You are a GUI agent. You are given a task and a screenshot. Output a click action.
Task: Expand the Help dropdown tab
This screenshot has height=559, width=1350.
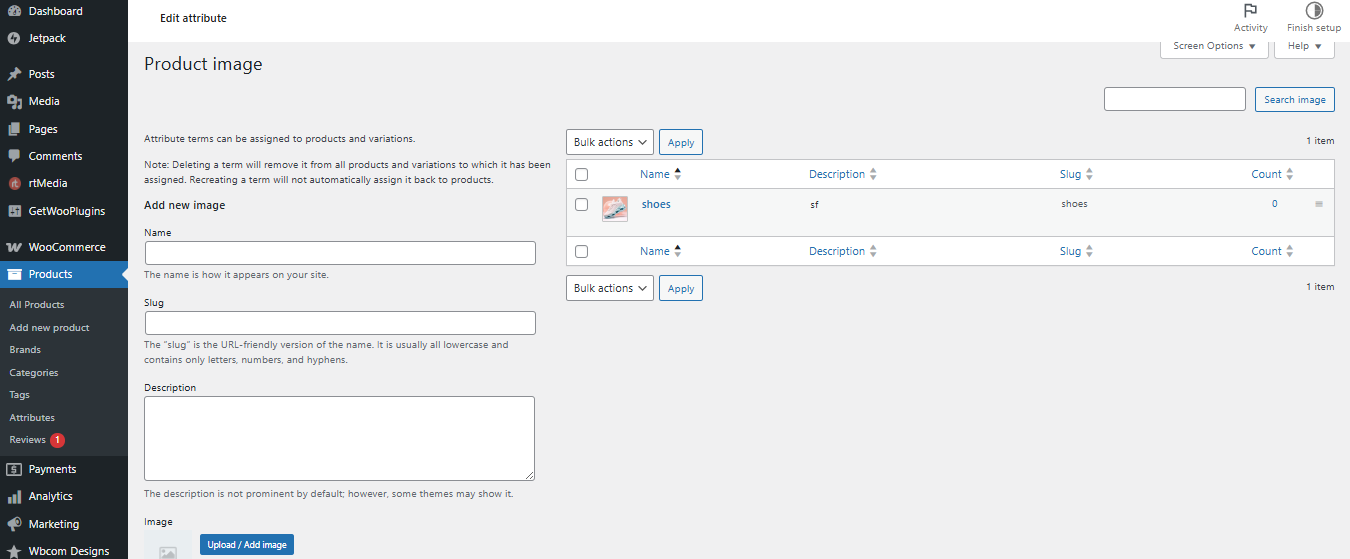[x=1304, y=46]
